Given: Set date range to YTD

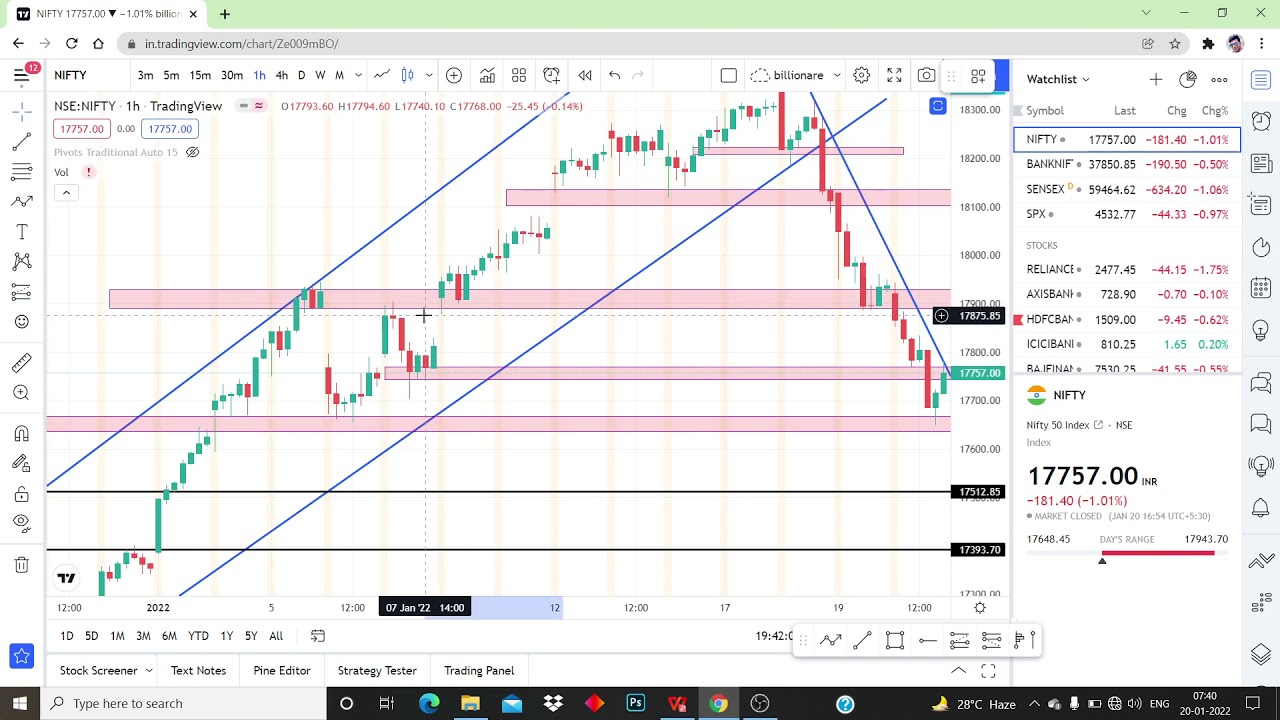Looking at the screenshot, I should point(198,636).
